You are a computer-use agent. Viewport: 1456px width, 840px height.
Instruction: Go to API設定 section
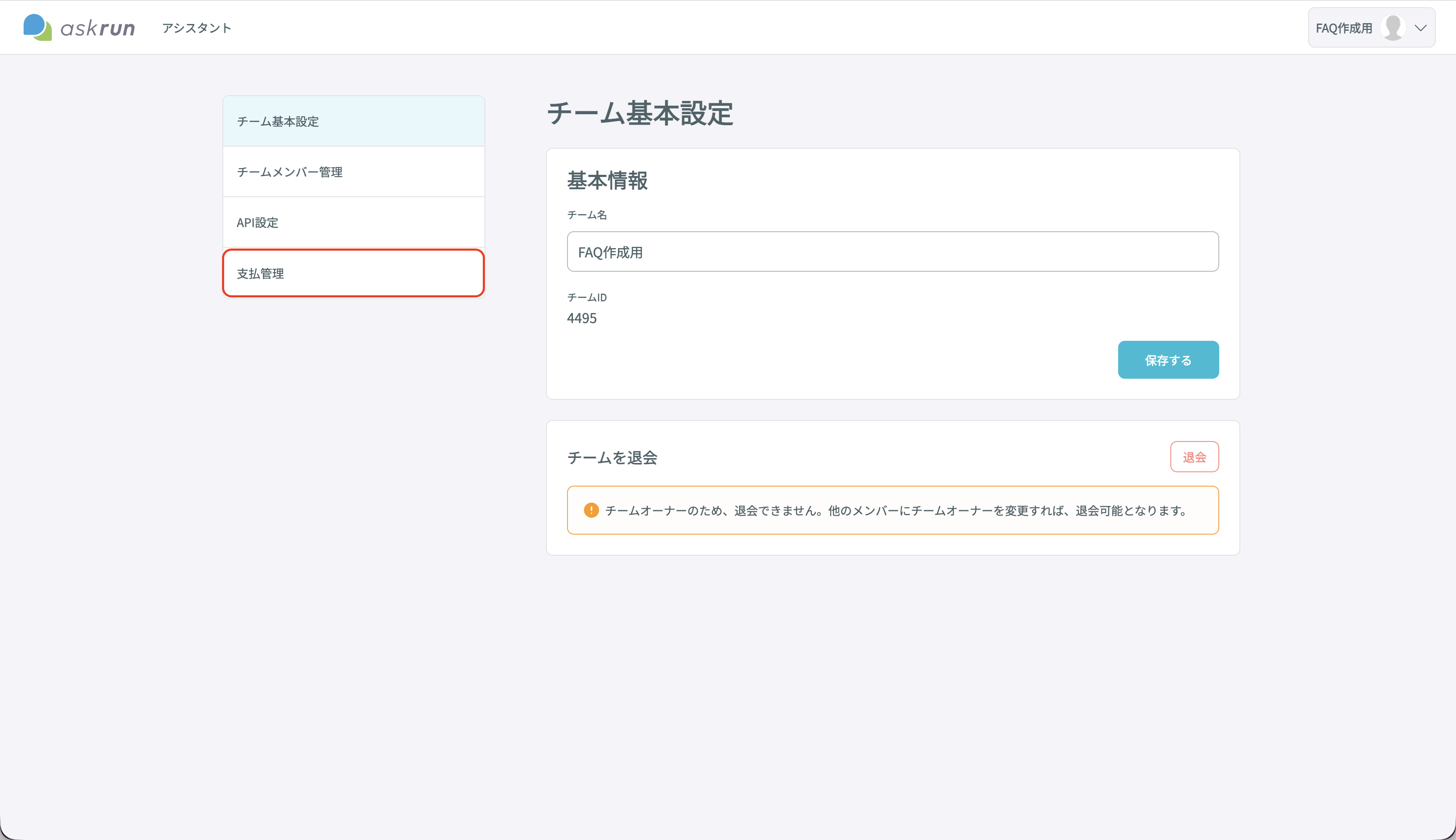click(x=353, y=223)
